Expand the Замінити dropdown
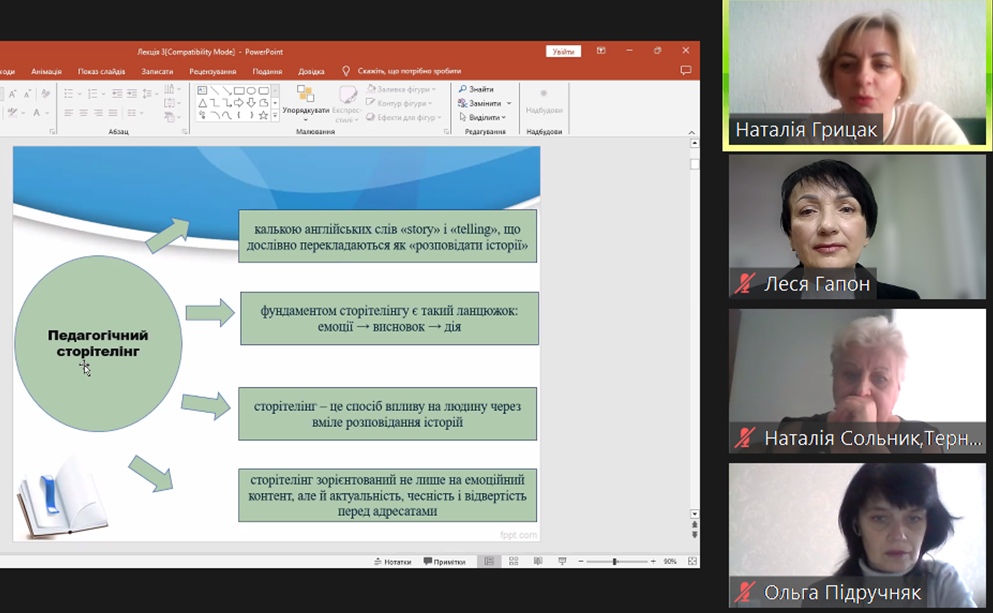 tap(509, 103)
